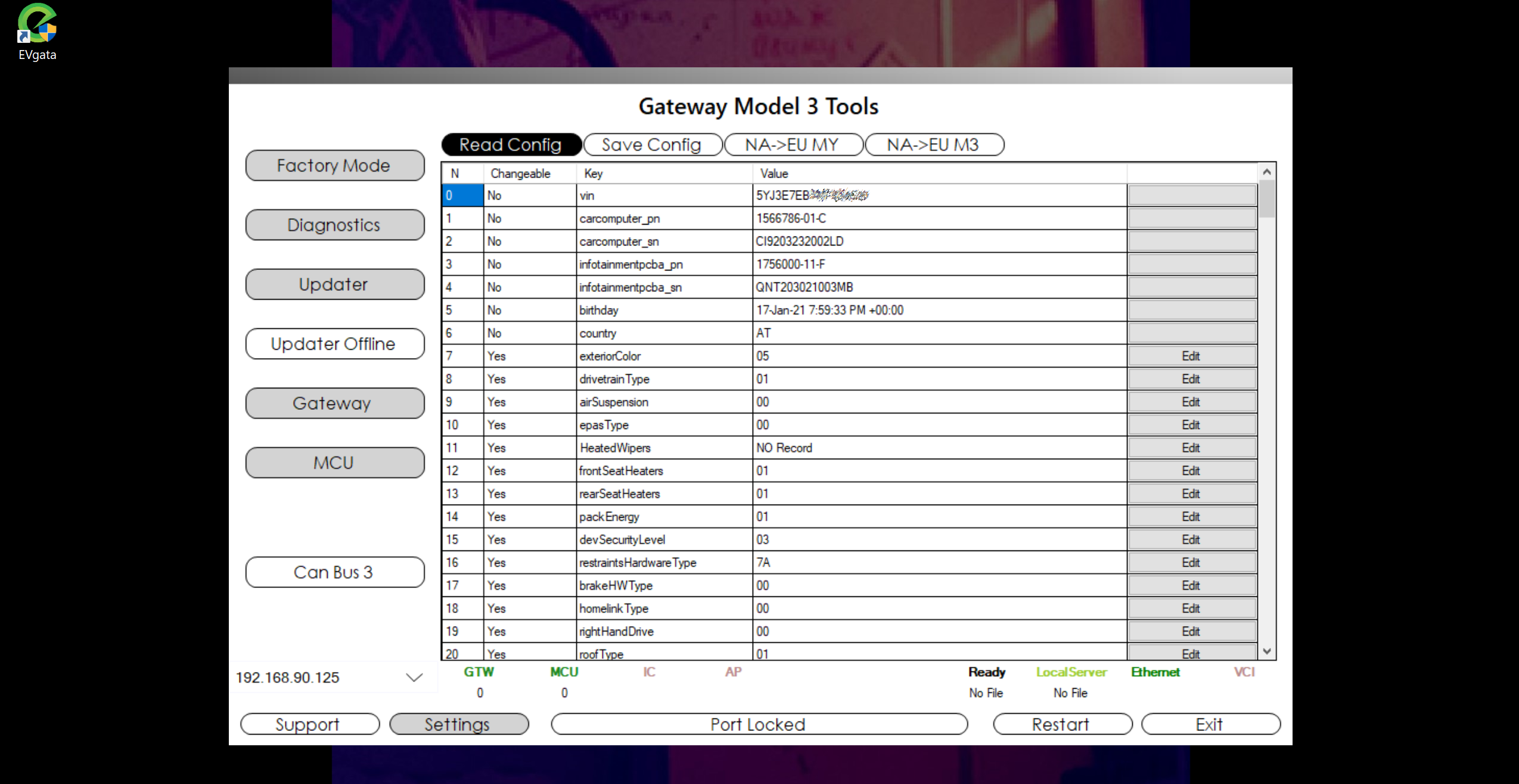1519x784 pixels.
Task: Open the Factory Mode section
Action: (x=334, y=166)
